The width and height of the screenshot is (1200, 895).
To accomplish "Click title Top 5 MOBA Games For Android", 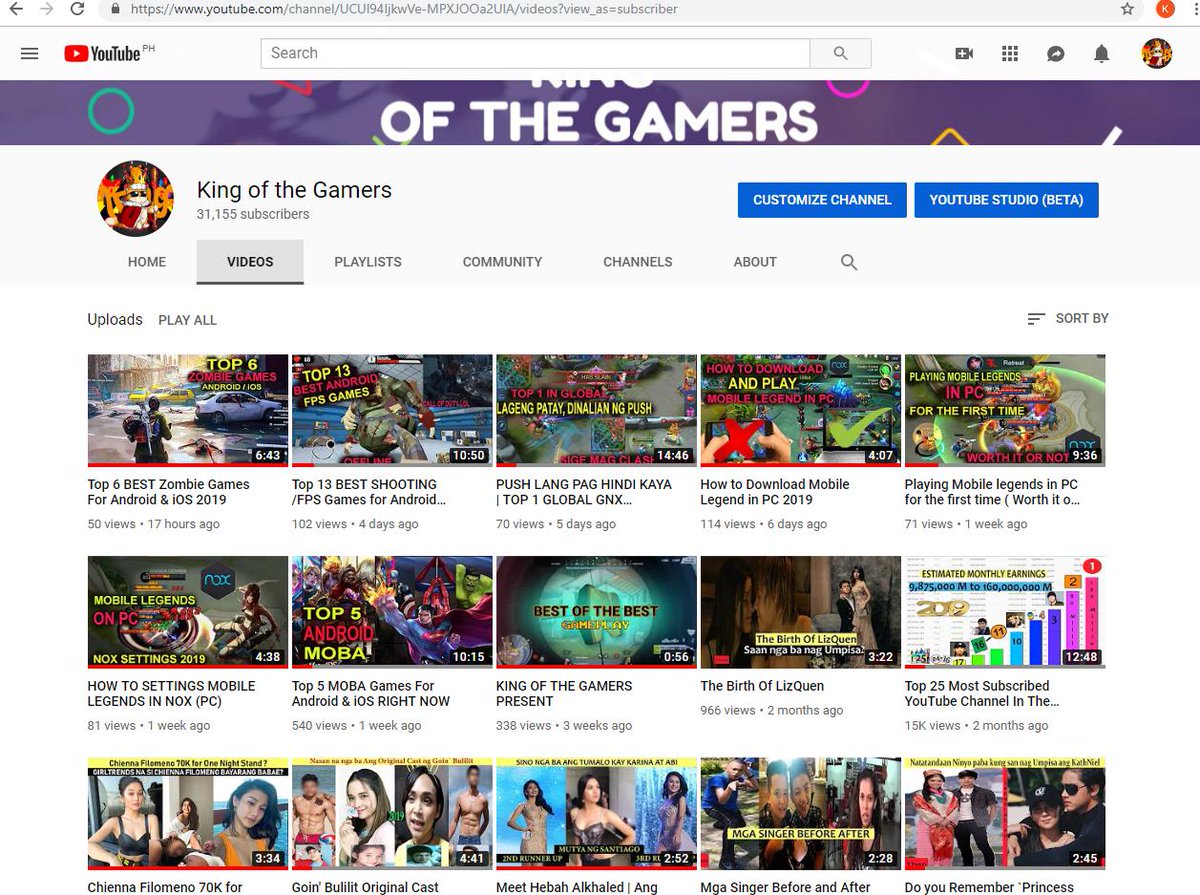I will [371, 694].
